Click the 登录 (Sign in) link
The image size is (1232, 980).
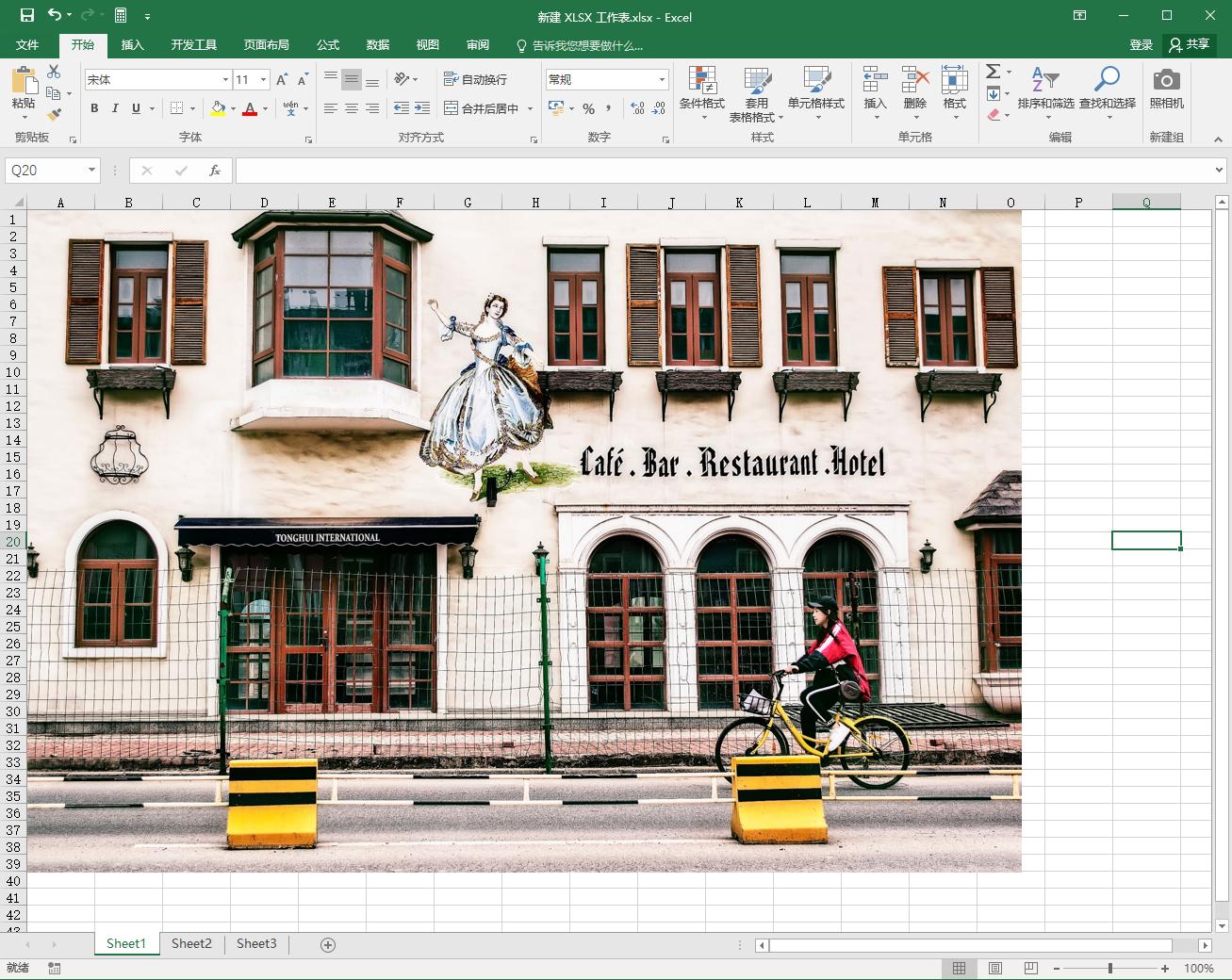coord(1141,44)
